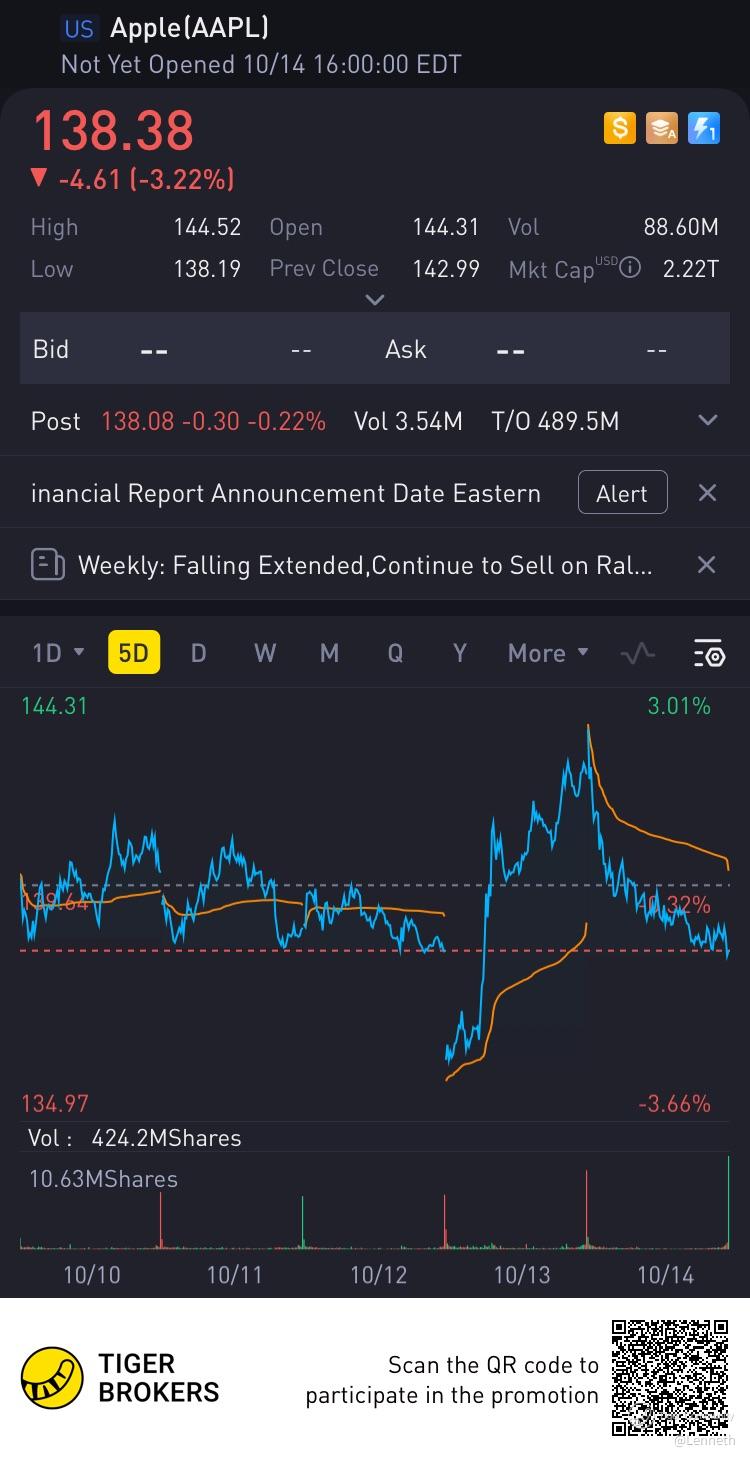Image resolution: width=750 pixels, height=1458 pixels.
Task: Tap the Apple(AAPL) title
Action: coord(189,28)
